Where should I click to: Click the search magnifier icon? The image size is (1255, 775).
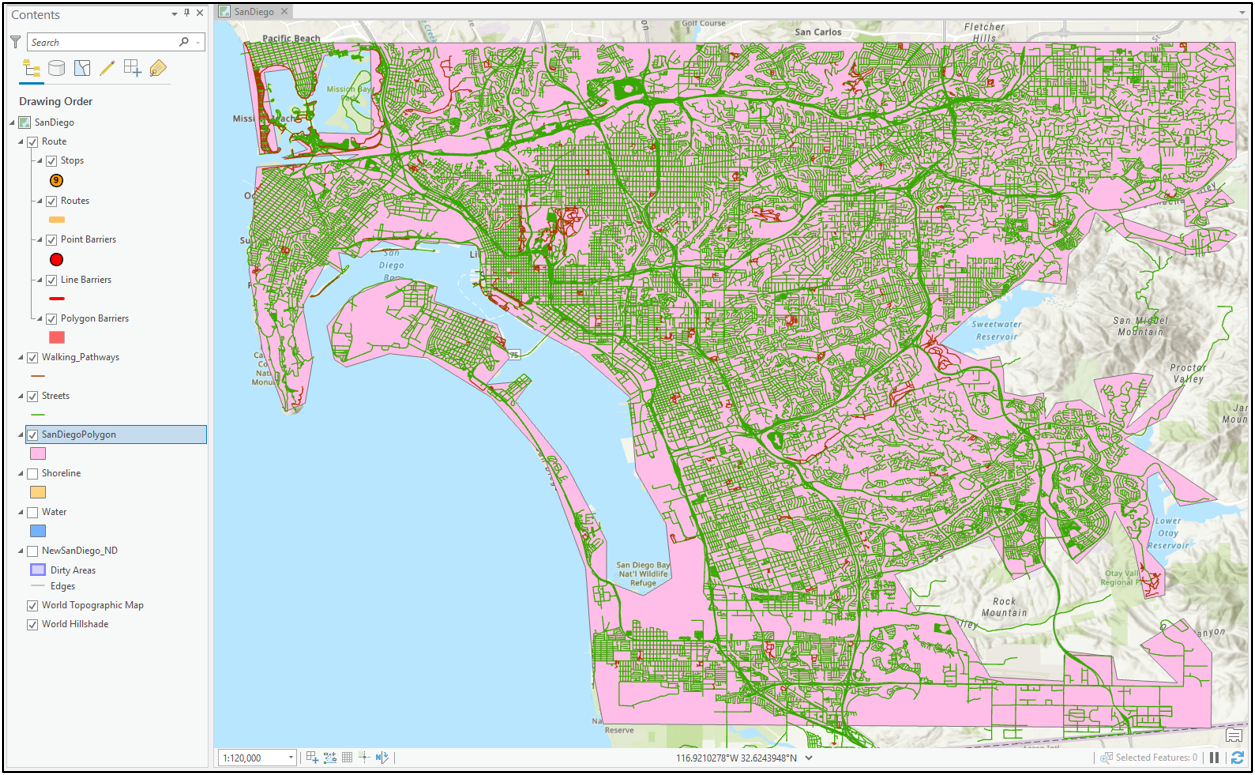click(x=184, y=42)
